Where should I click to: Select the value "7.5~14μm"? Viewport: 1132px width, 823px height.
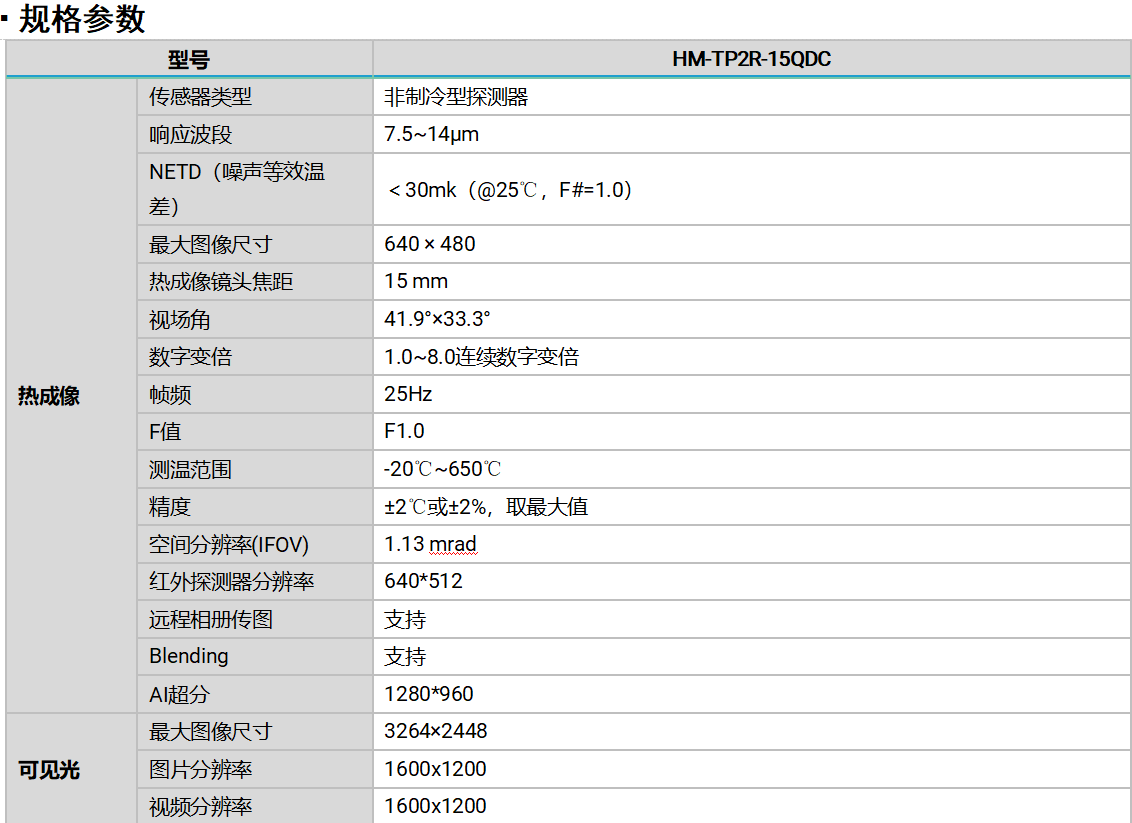[x=432, y=134]
